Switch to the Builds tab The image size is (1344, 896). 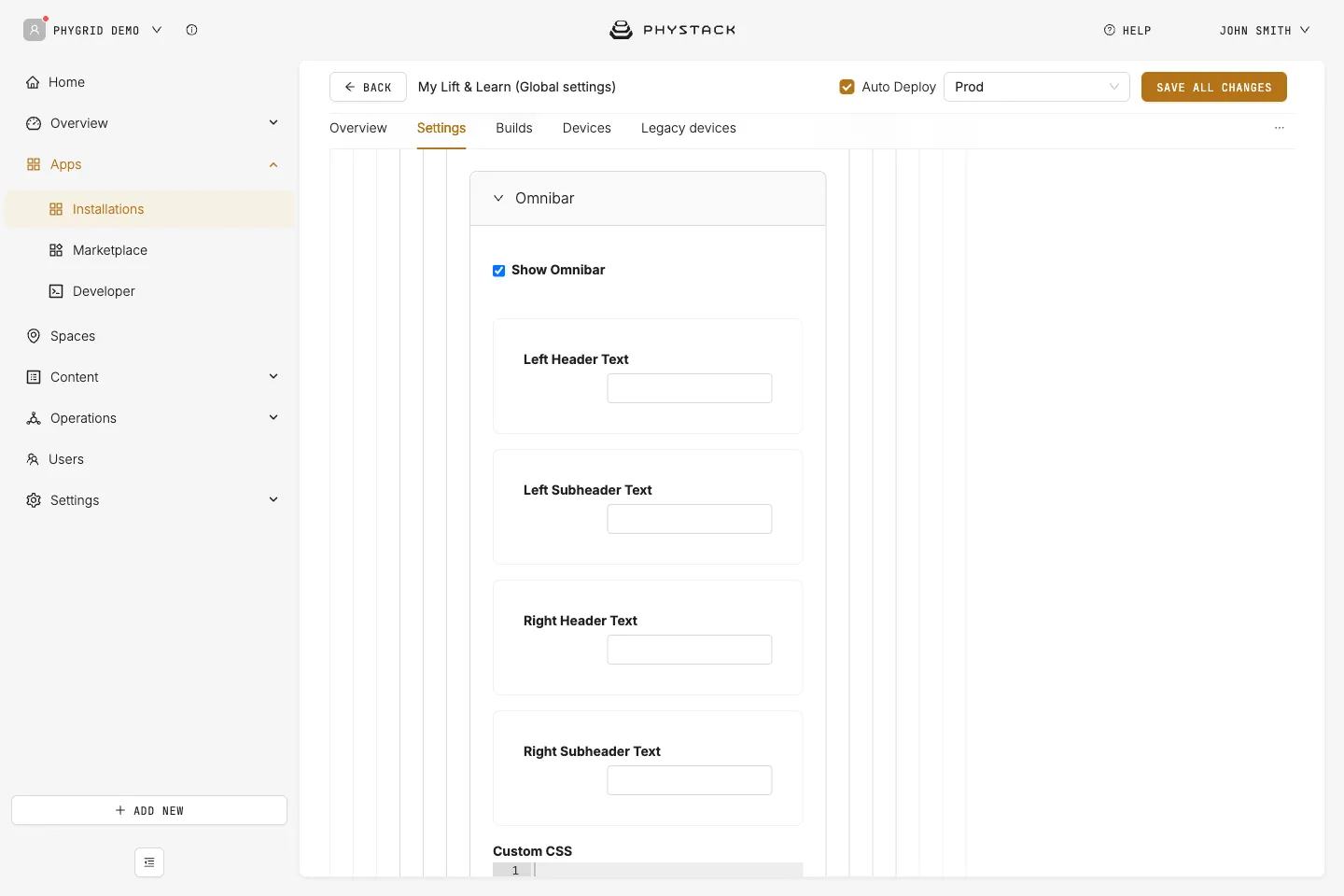514,128
